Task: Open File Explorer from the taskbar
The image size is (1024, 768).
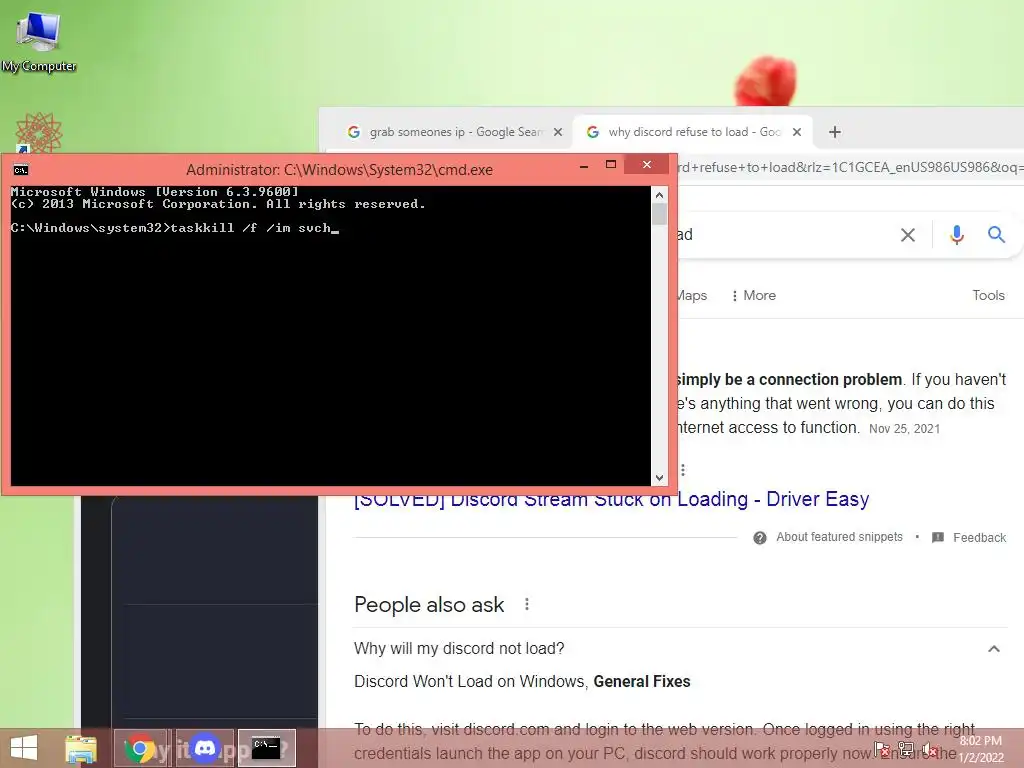Action: point(81,749)
